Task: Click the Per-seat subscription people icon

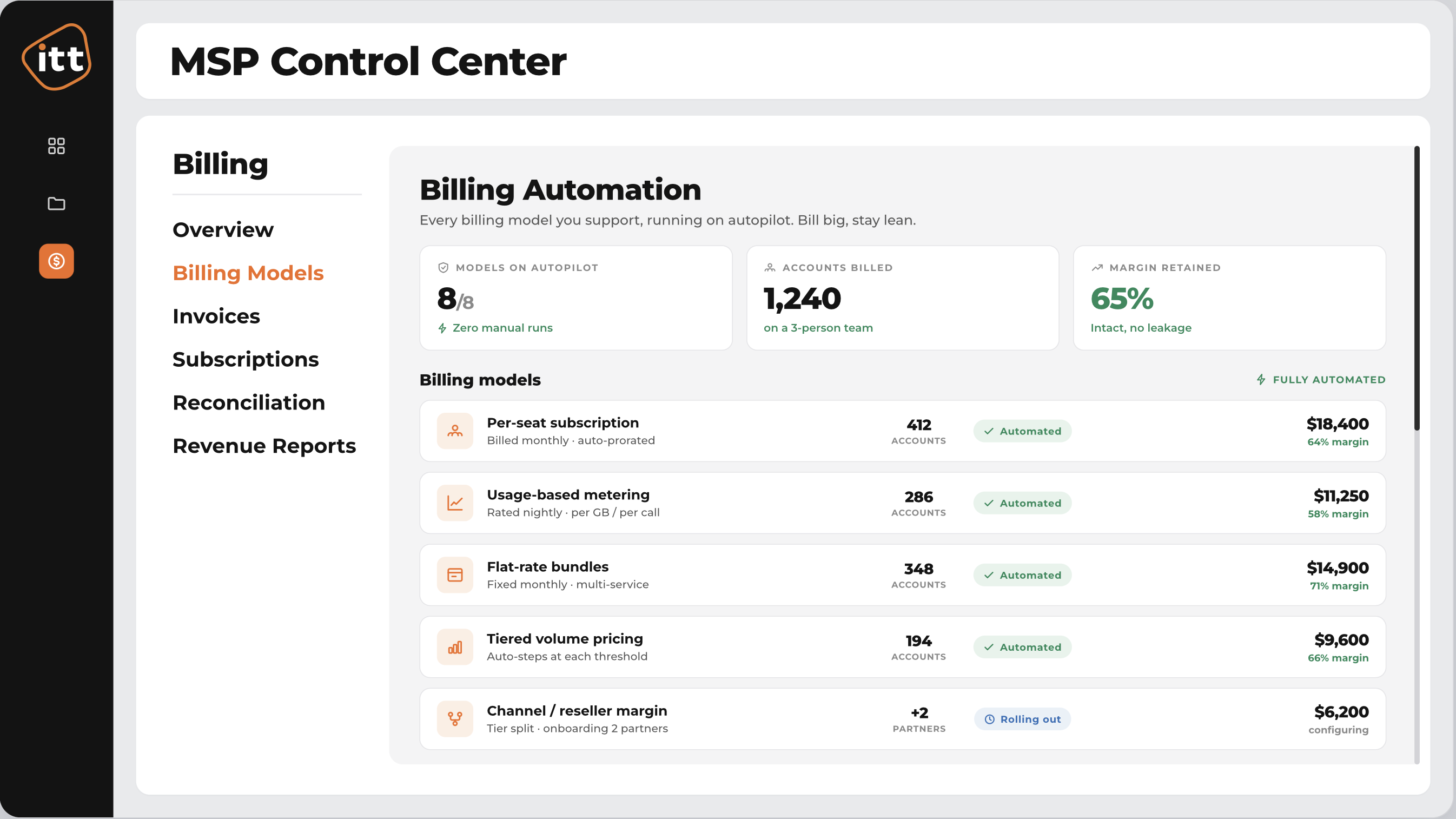Action: click(x=455, y=431)
